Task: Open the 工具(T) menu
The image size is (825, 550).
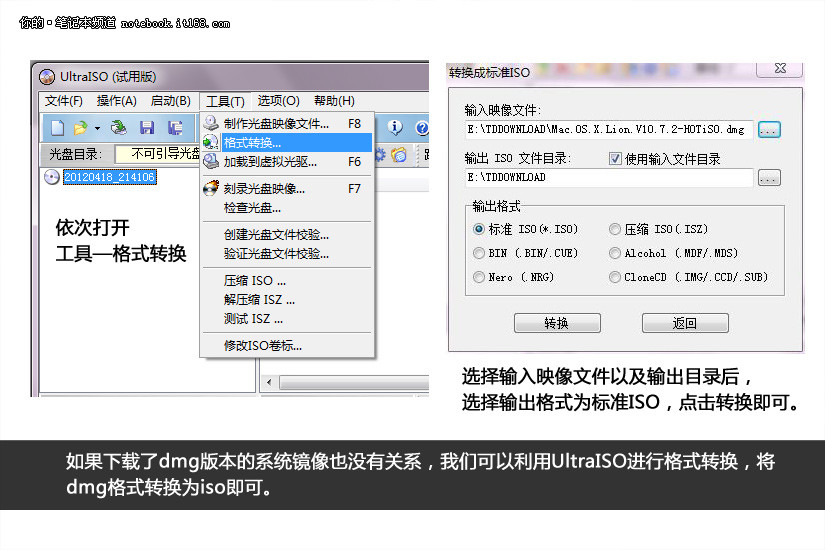Action: (x=225, y=101)
